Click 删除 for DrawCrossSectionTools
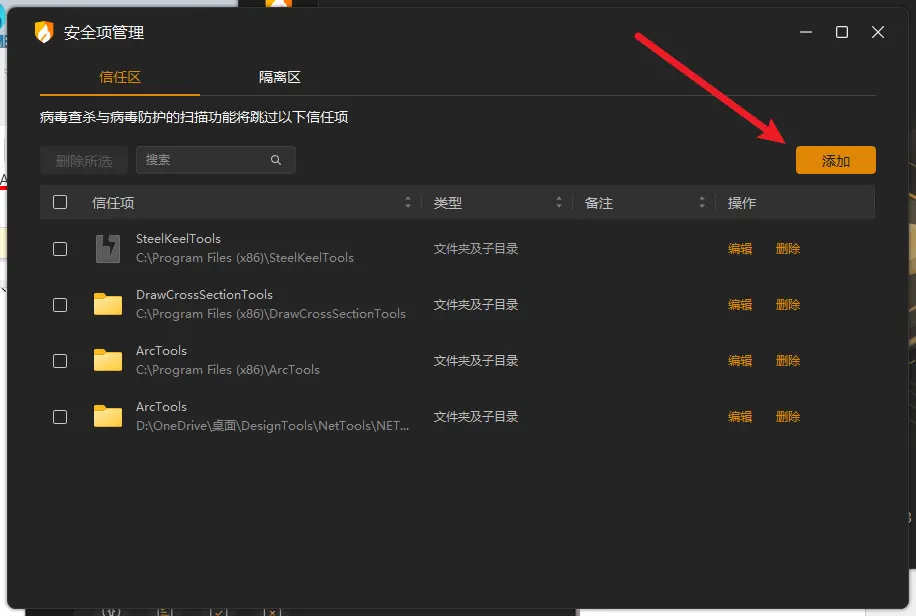This screenshot has height=616, width=916. pos(787,305)
